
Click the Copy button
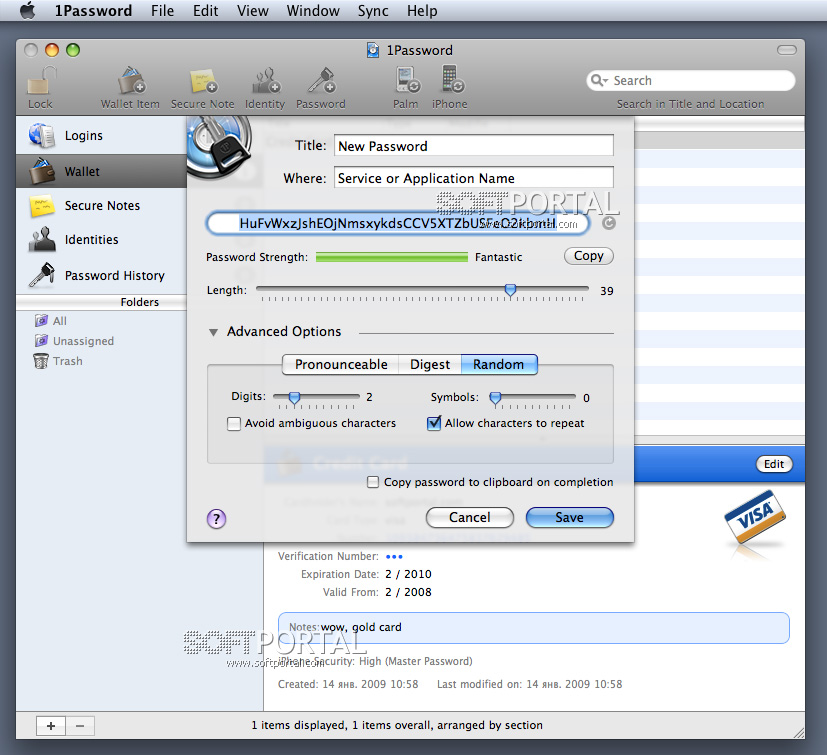click(589, 256)
